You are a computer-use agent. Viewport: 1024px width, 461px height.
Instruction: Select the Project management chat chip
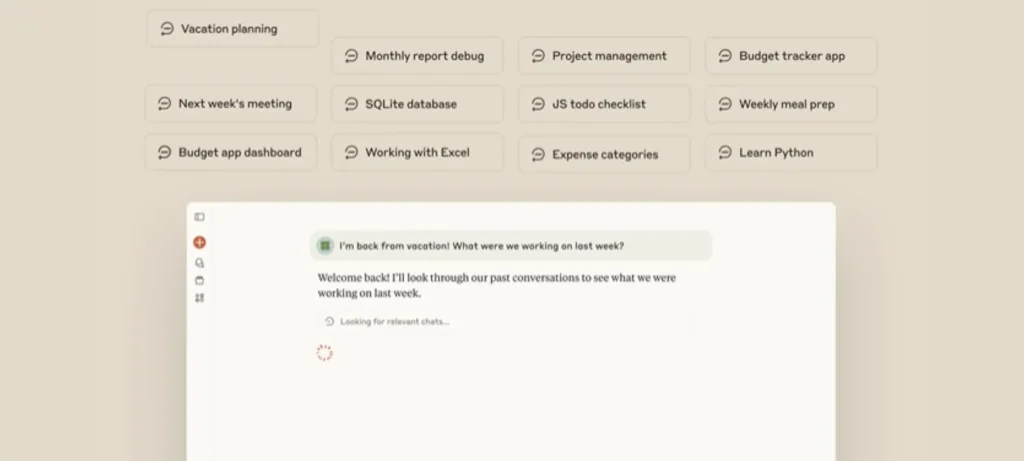[604, 56]
